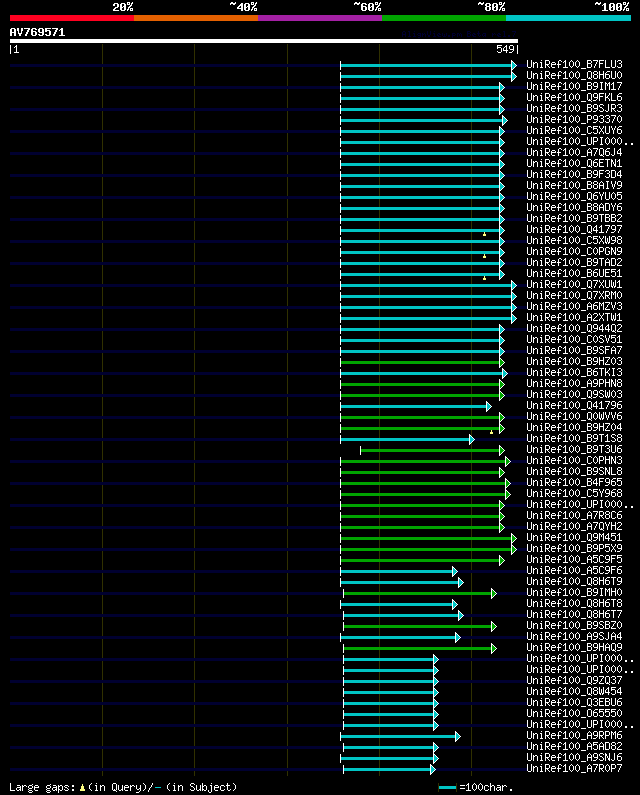Click the orange ~40% identity legend bar
Screen dimensions: 640x795
point(196,18)
